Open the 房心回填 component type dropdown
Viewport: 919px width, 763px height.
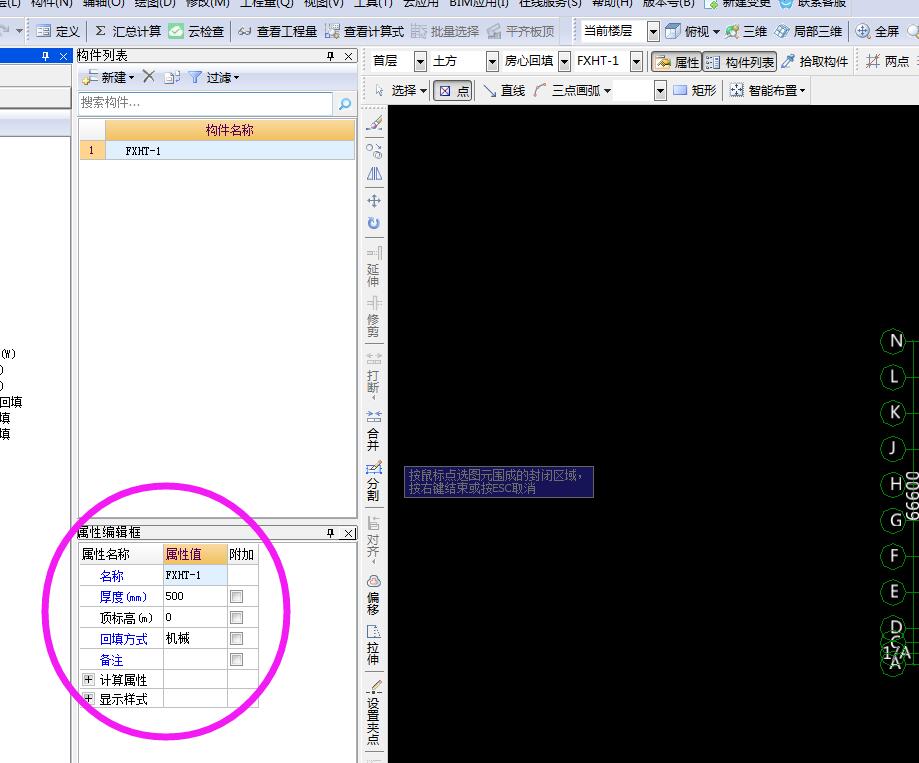click(564, 61)
